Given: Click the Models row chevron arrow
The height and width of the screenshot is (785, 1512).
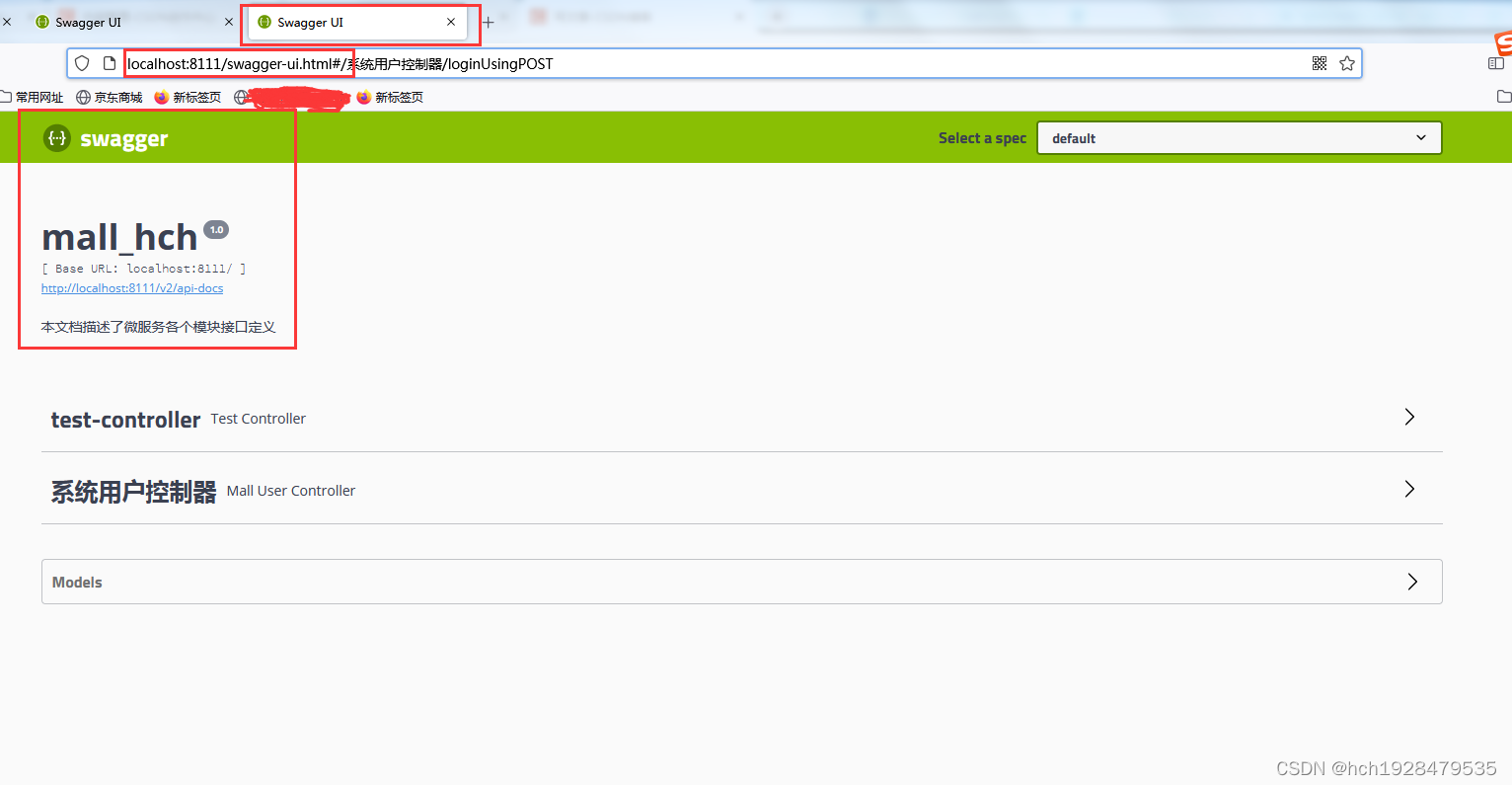Looking at the screenshot, I should click(x=1412, y=582).
